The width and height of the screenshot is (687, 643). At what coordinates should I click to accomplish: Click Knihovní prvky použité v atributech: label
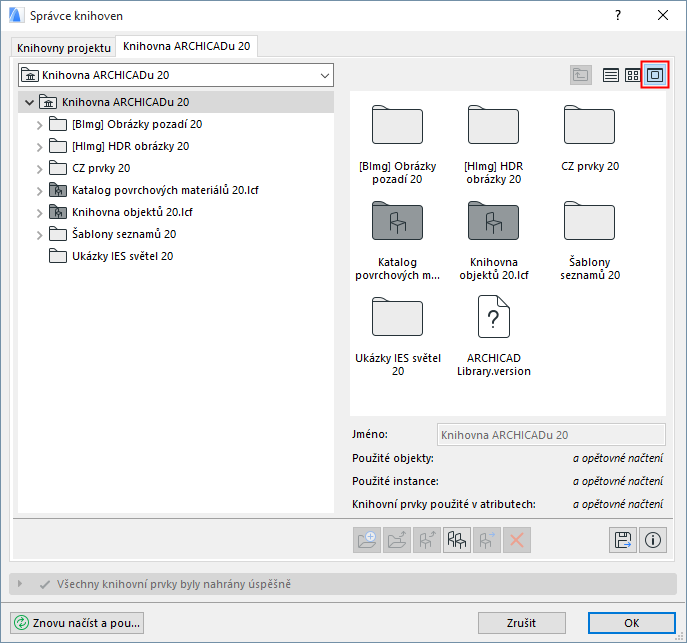(x=444, y=504)
